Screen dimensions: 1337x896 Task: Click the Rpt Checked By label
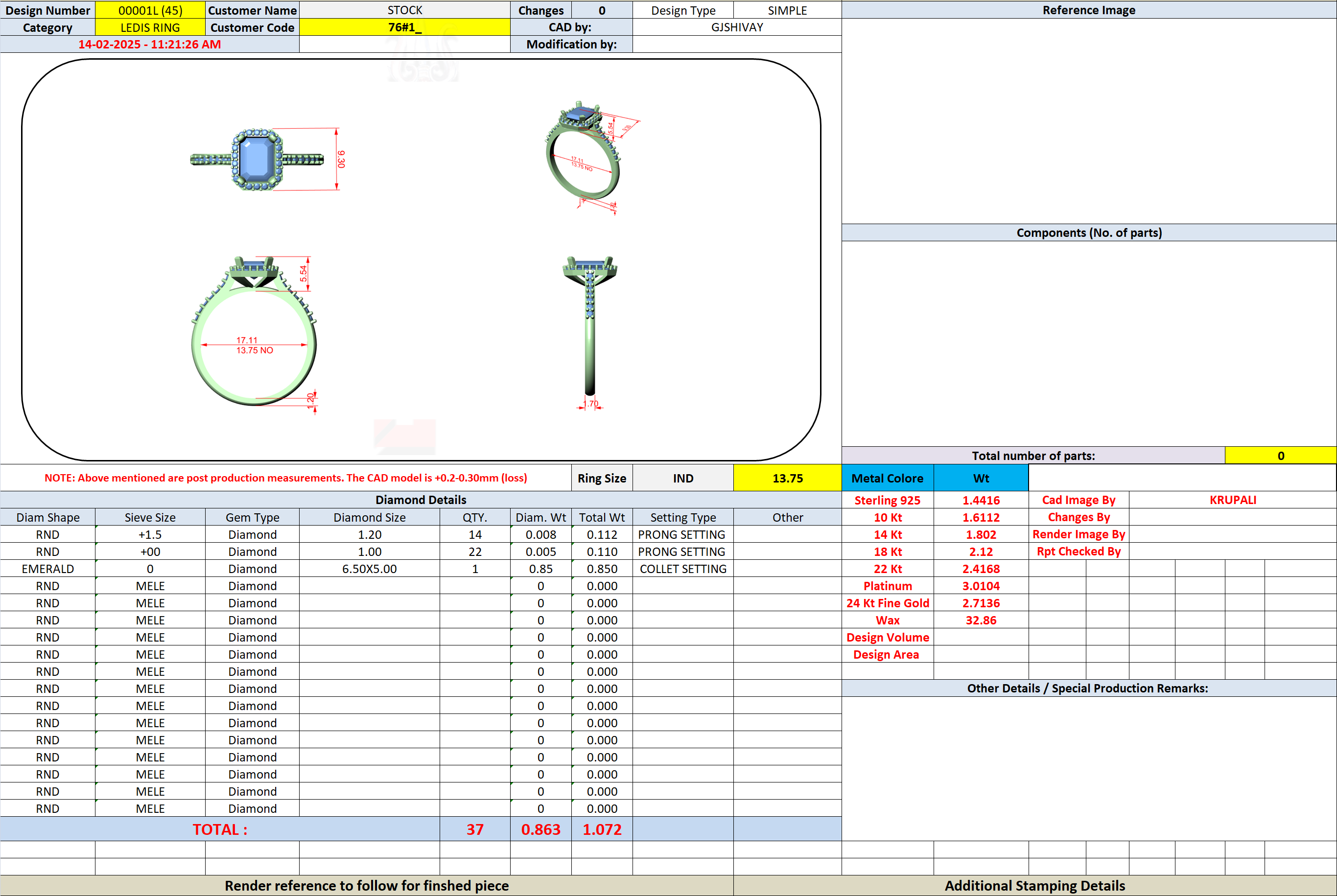click(1079, 551)
